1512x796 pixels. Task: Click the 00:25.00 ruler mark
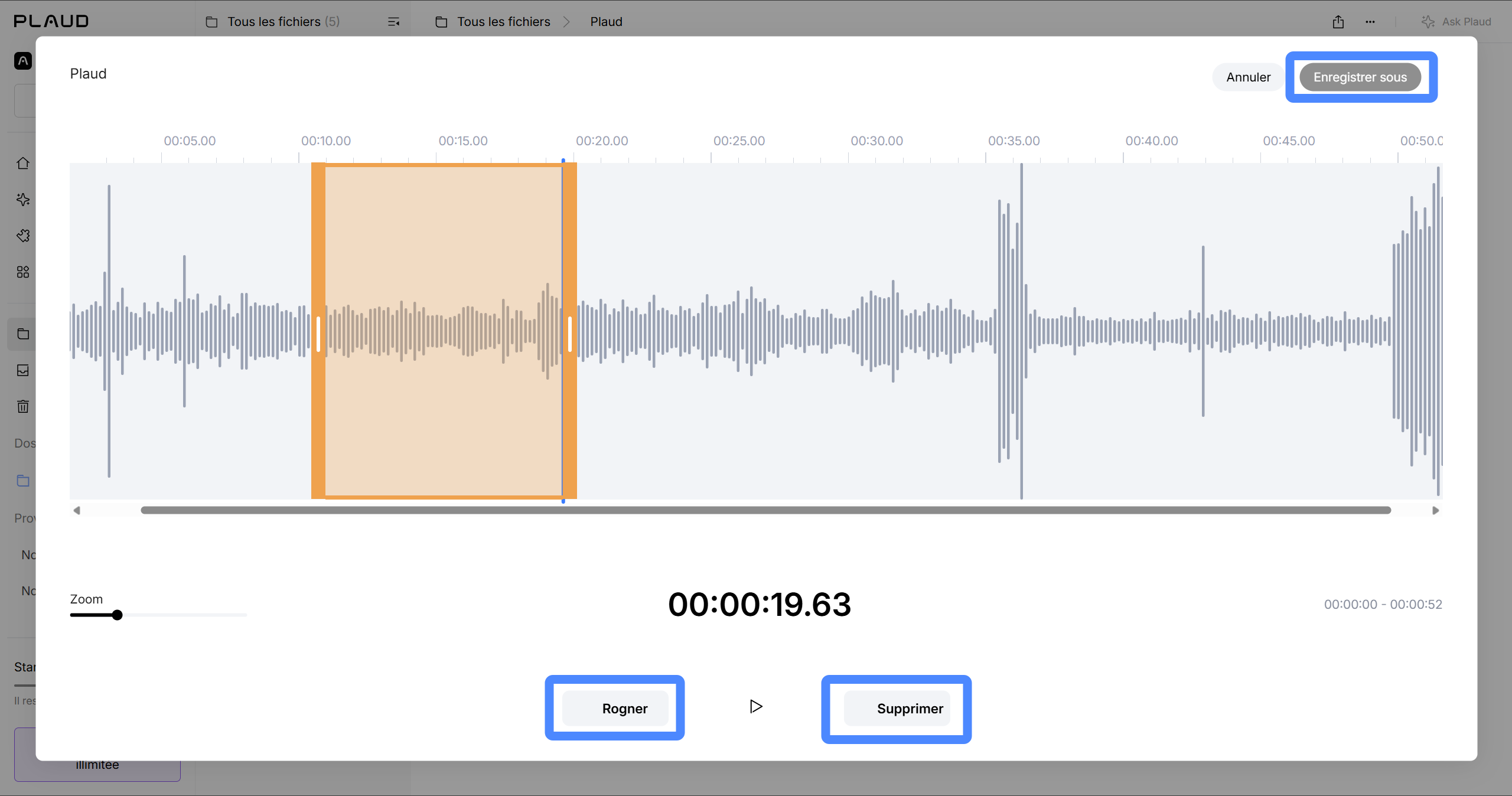click(x=739, y=141)
